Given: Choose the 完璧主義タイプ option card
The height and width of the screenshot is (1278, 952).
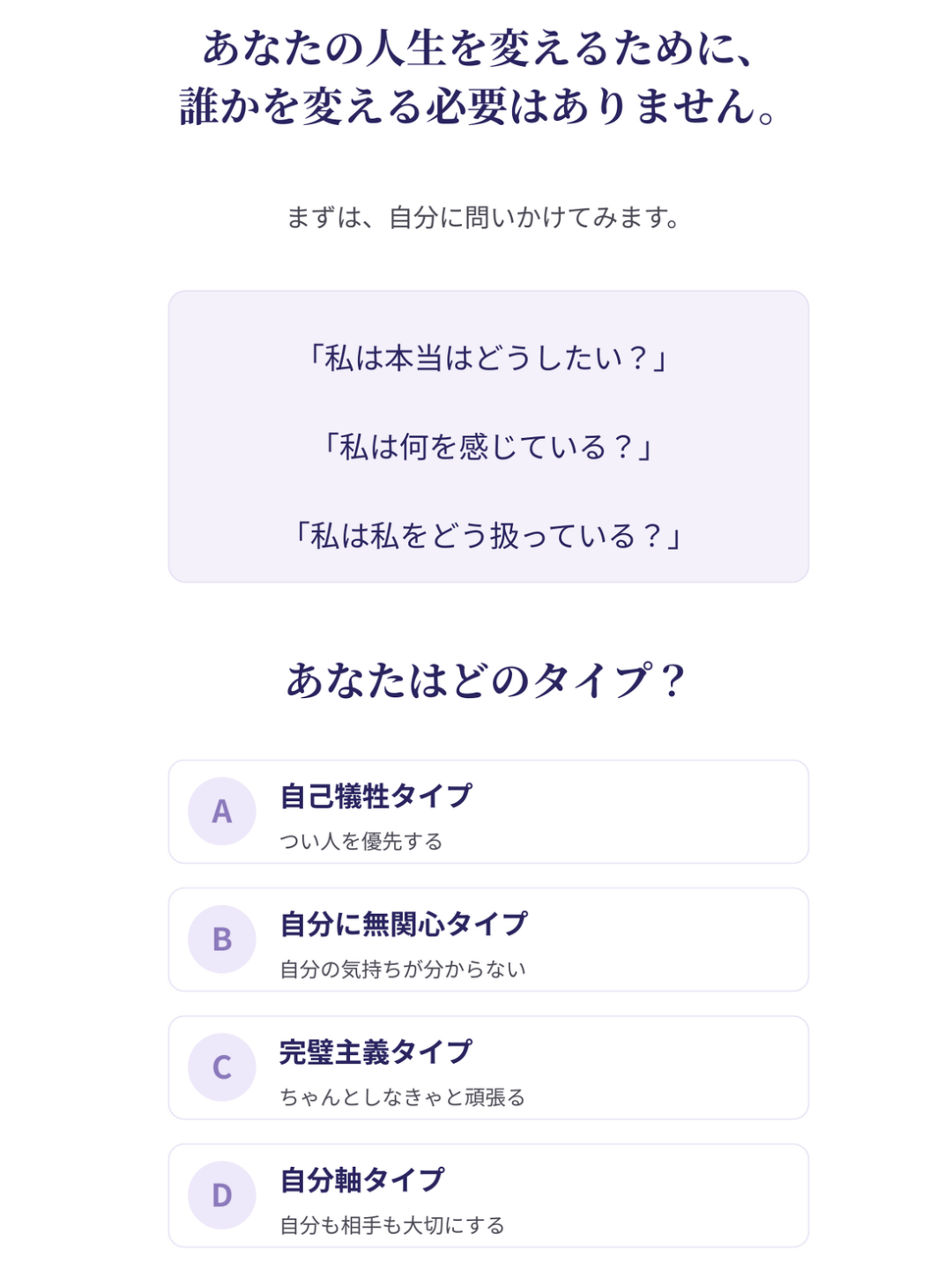Looking at the screenshot, I should pyautogui.click(x=488, y=1066).
